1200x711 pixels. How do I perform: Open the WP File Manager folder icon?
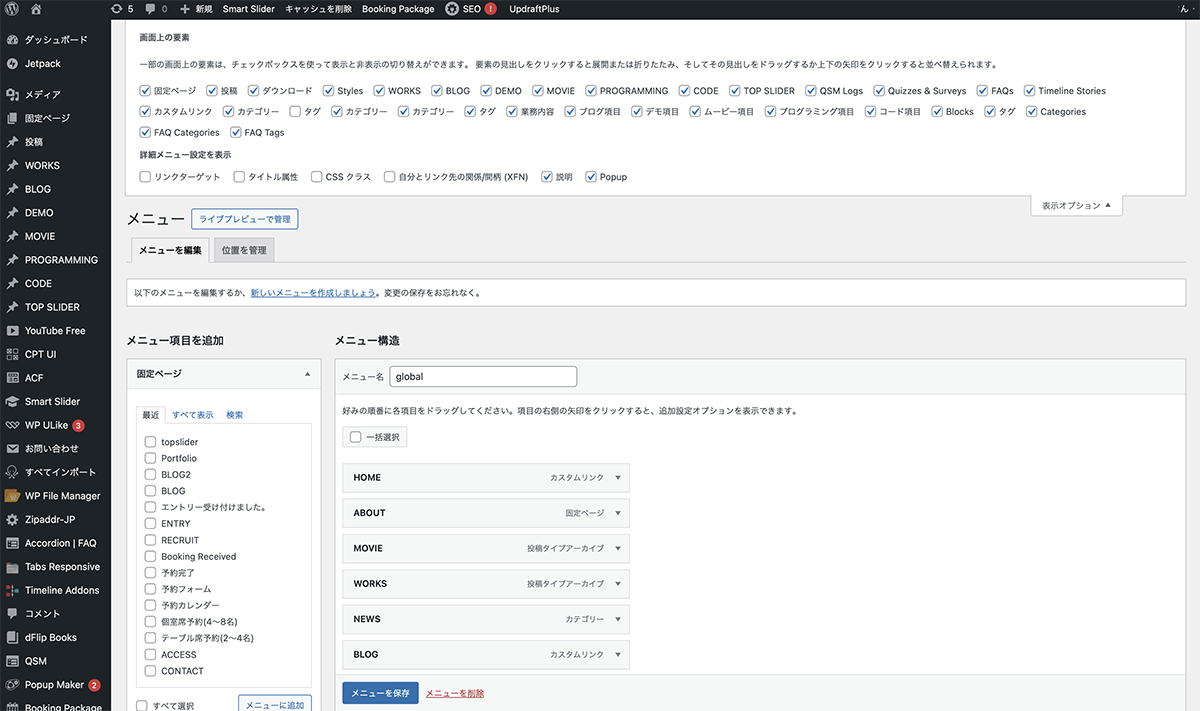click(12, 496)
